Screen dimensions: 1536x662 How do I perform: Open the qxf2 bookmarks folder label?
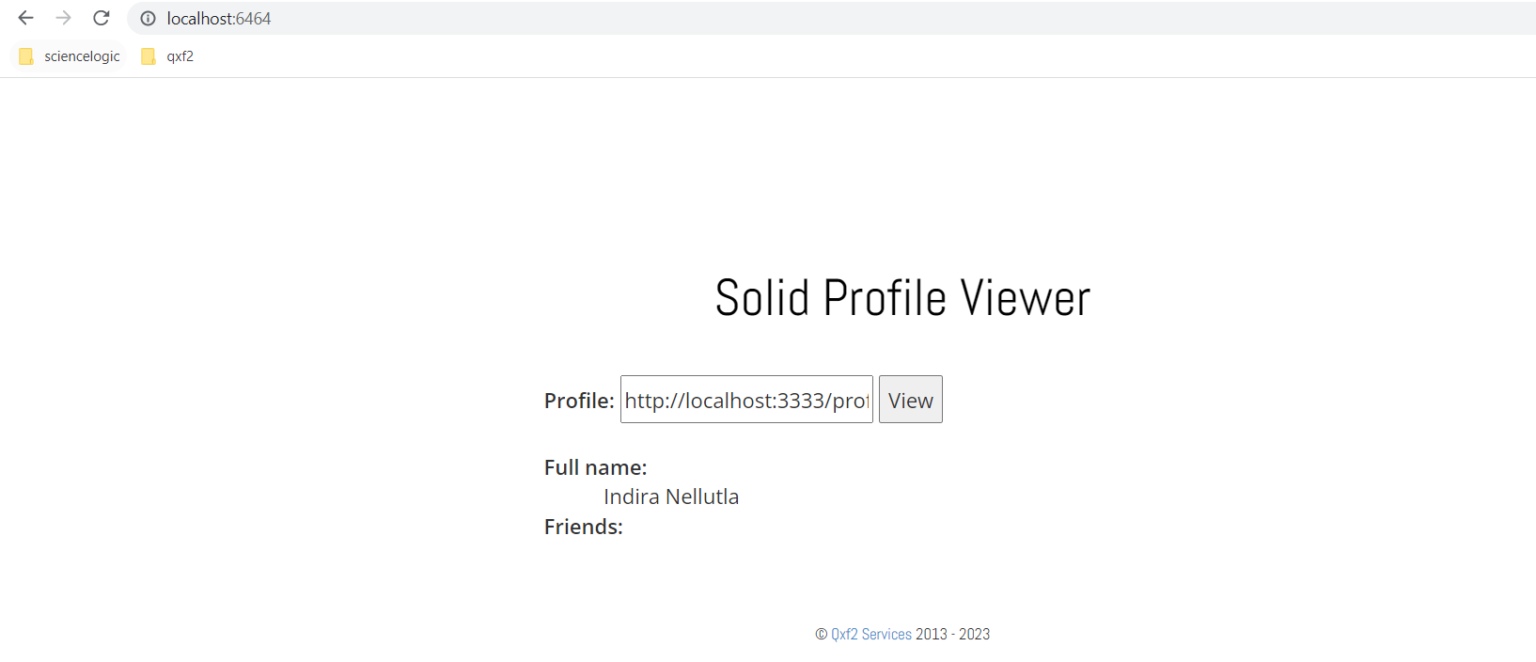click(x=180, y=56)
